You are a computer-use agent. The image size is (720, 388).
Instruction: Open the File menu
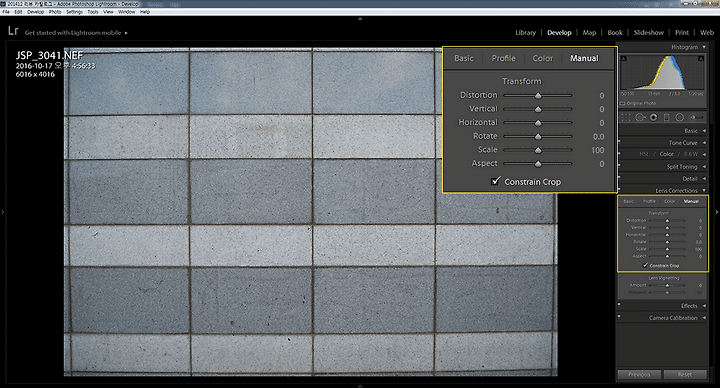coord(6,12)
